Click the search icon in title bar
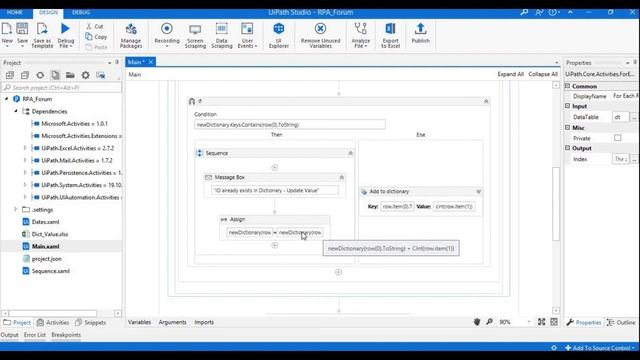This screenshot has width=640, height=360. [x=524, y=13]
